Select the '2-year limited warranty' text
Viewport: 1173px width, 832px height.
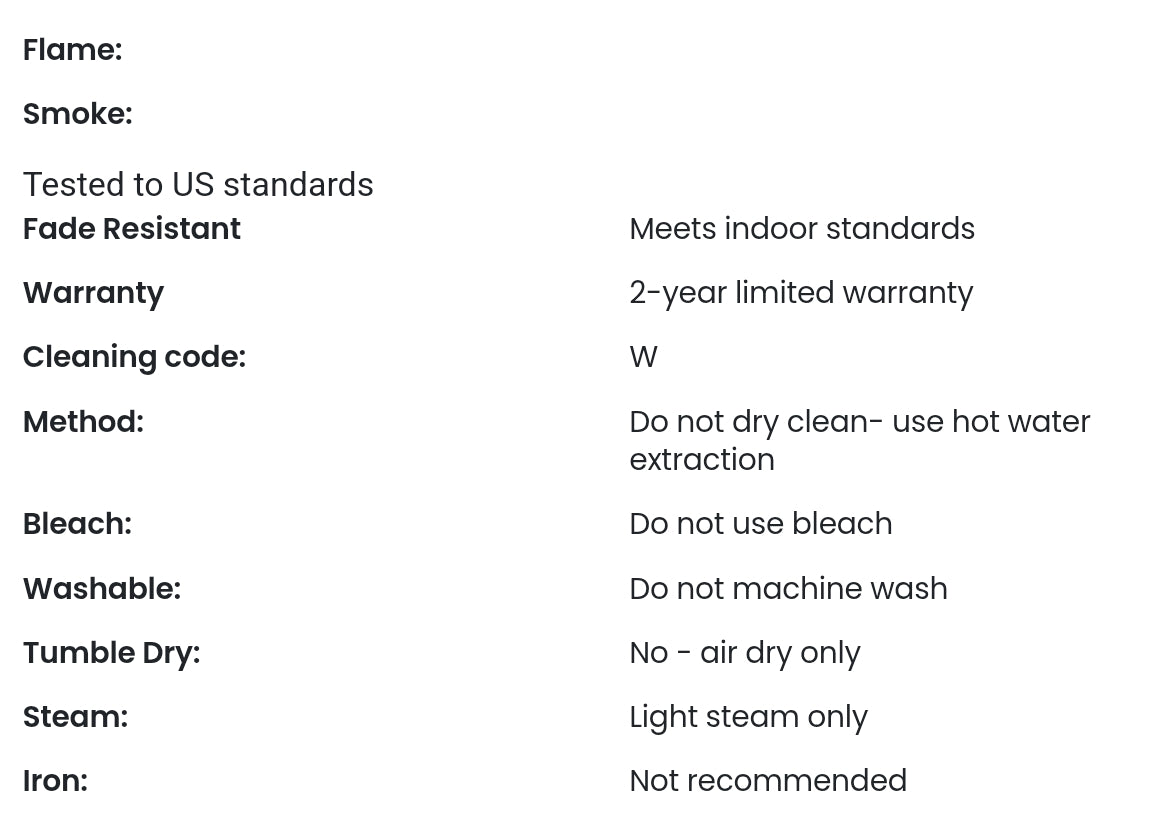[800, 293]
